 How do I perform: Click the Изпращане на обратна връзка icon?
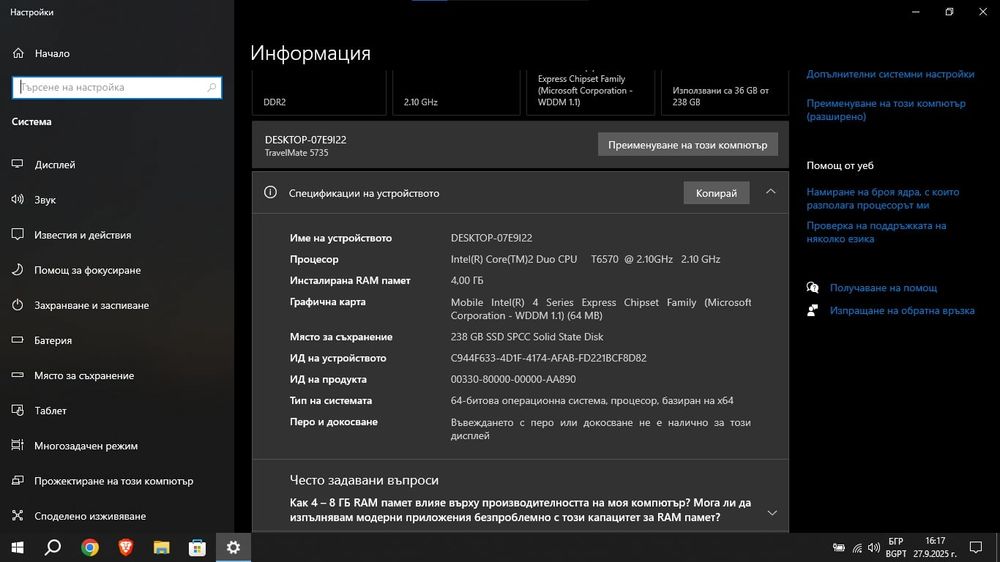(x=812, y=310)
